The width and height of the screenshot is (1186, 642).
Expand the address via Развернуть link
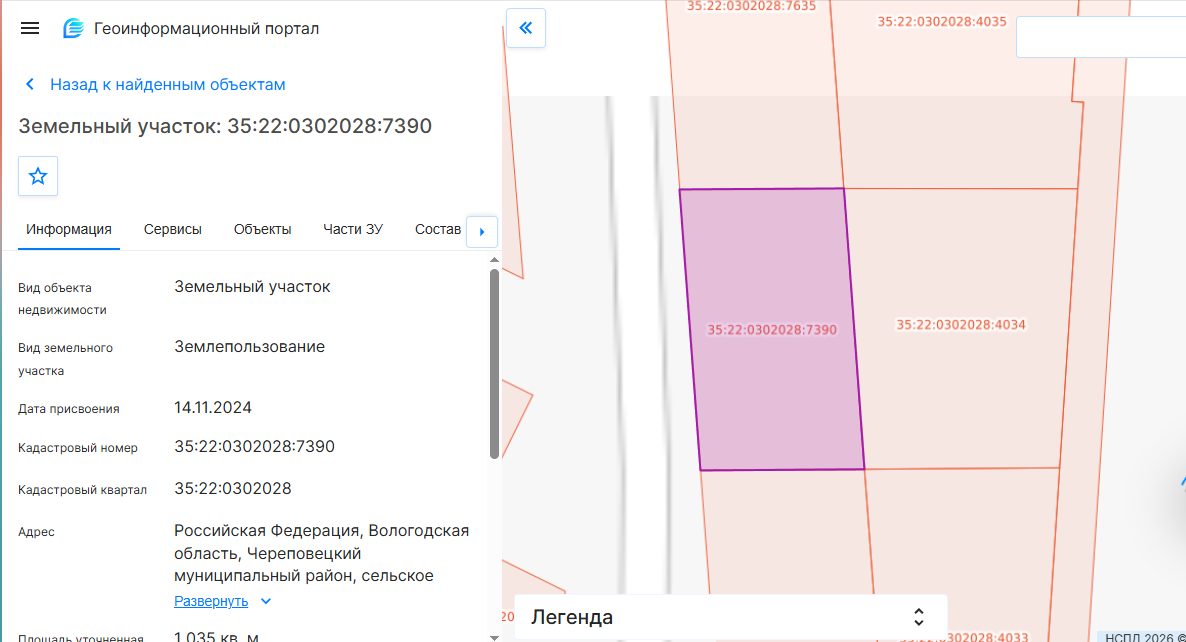pos(211,601)
